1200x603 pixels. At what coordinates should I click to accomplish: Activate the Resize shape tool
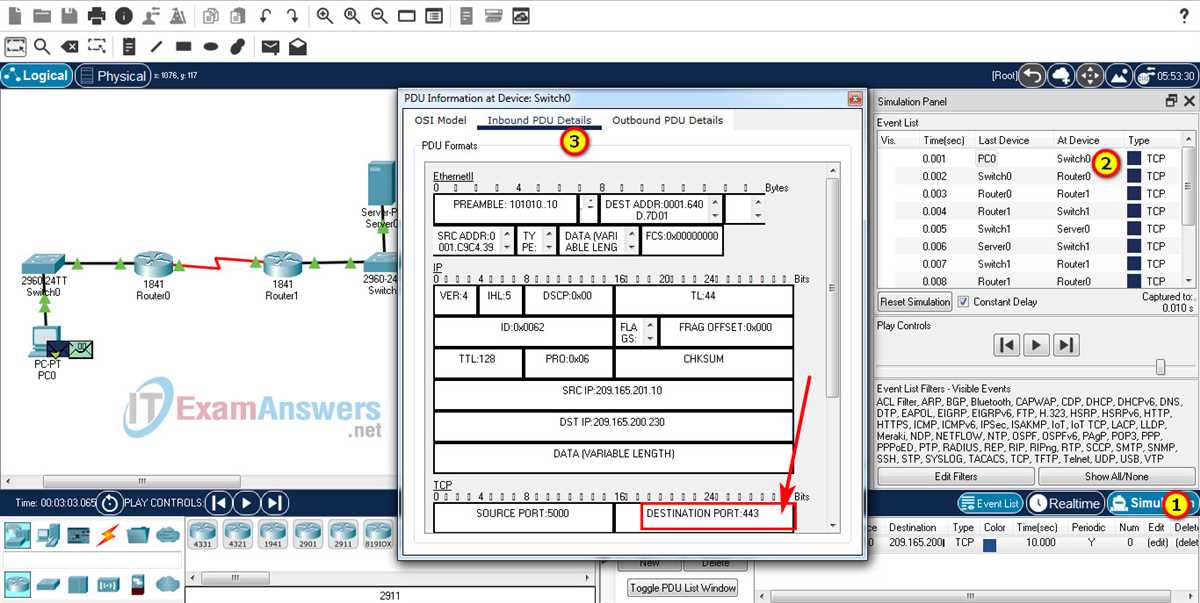(x=96, y=46)
